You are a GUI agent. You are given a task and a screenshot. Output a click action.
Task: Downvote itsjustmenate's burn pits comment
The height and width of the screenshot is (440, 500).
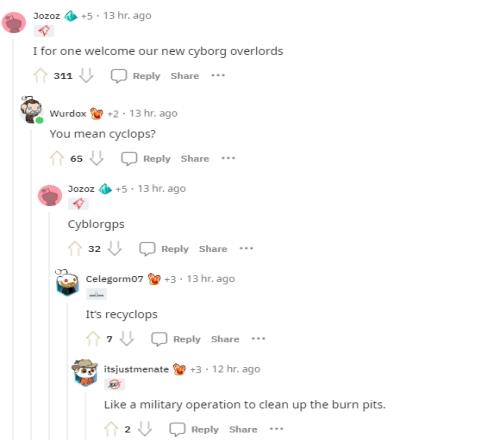(x=145, y=429)
